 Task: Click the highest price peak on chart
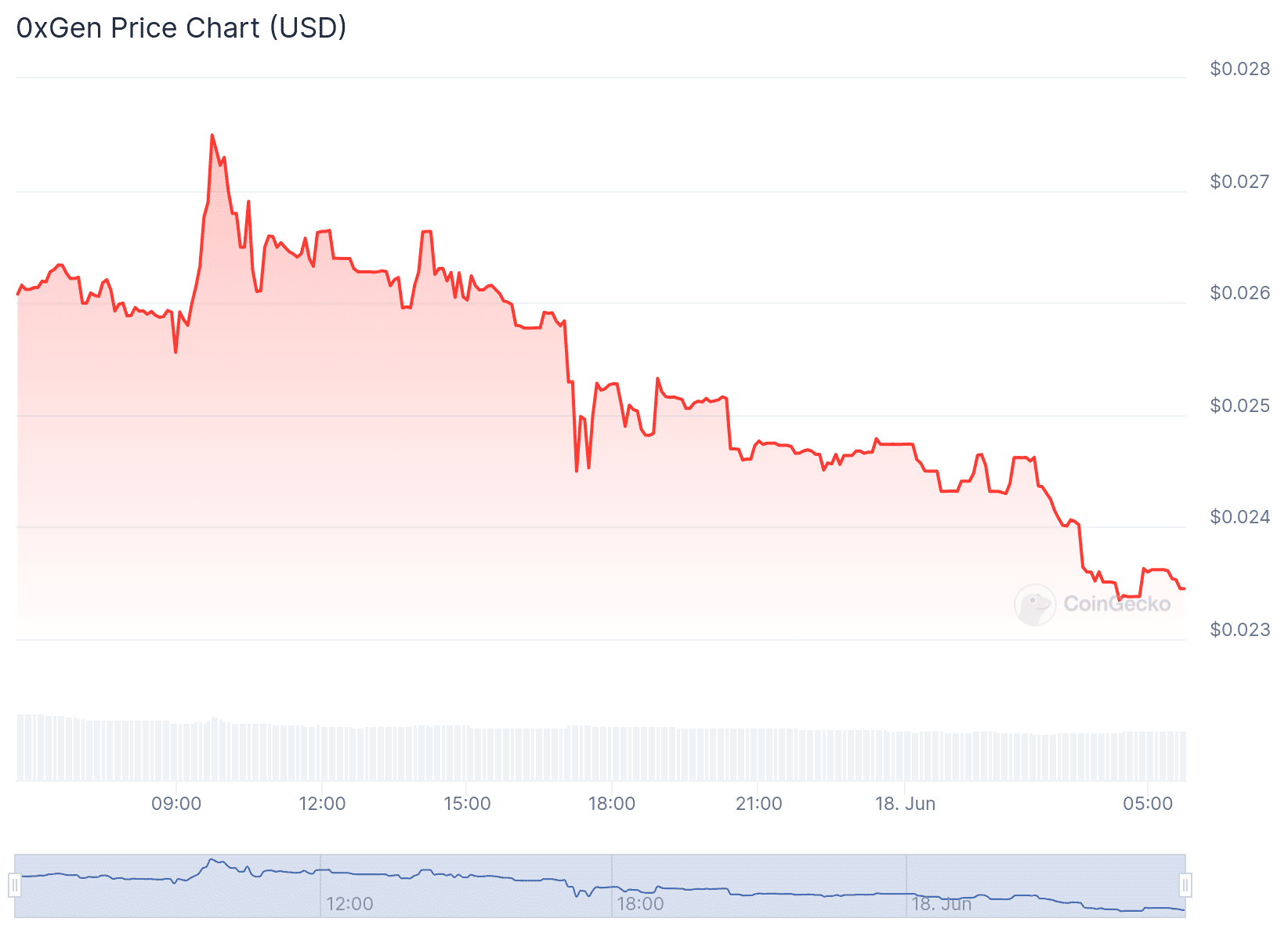pyautogui.click(x=212, y=136)
